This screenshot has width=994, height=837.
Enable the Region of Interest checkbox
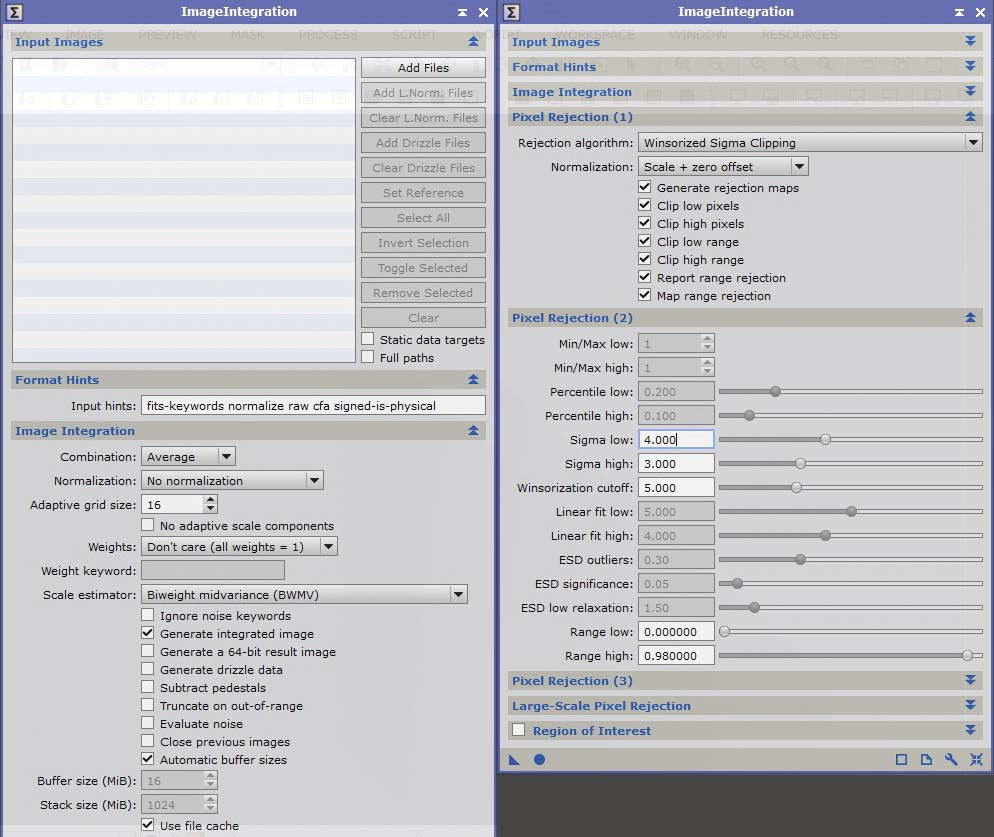pyautogui.click(x=518, y=731)
